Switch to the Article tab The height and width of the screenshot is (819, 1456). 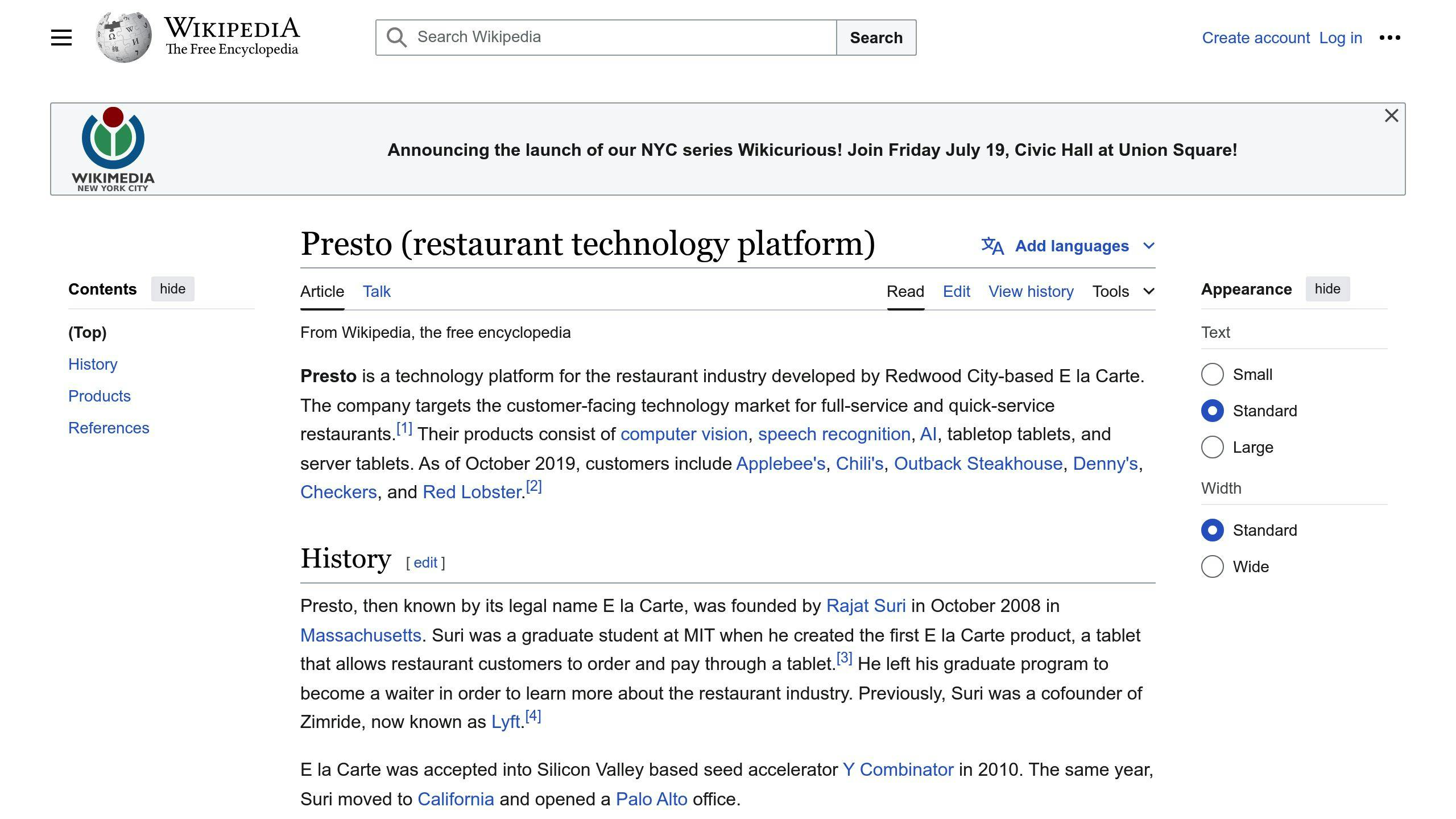322,291
